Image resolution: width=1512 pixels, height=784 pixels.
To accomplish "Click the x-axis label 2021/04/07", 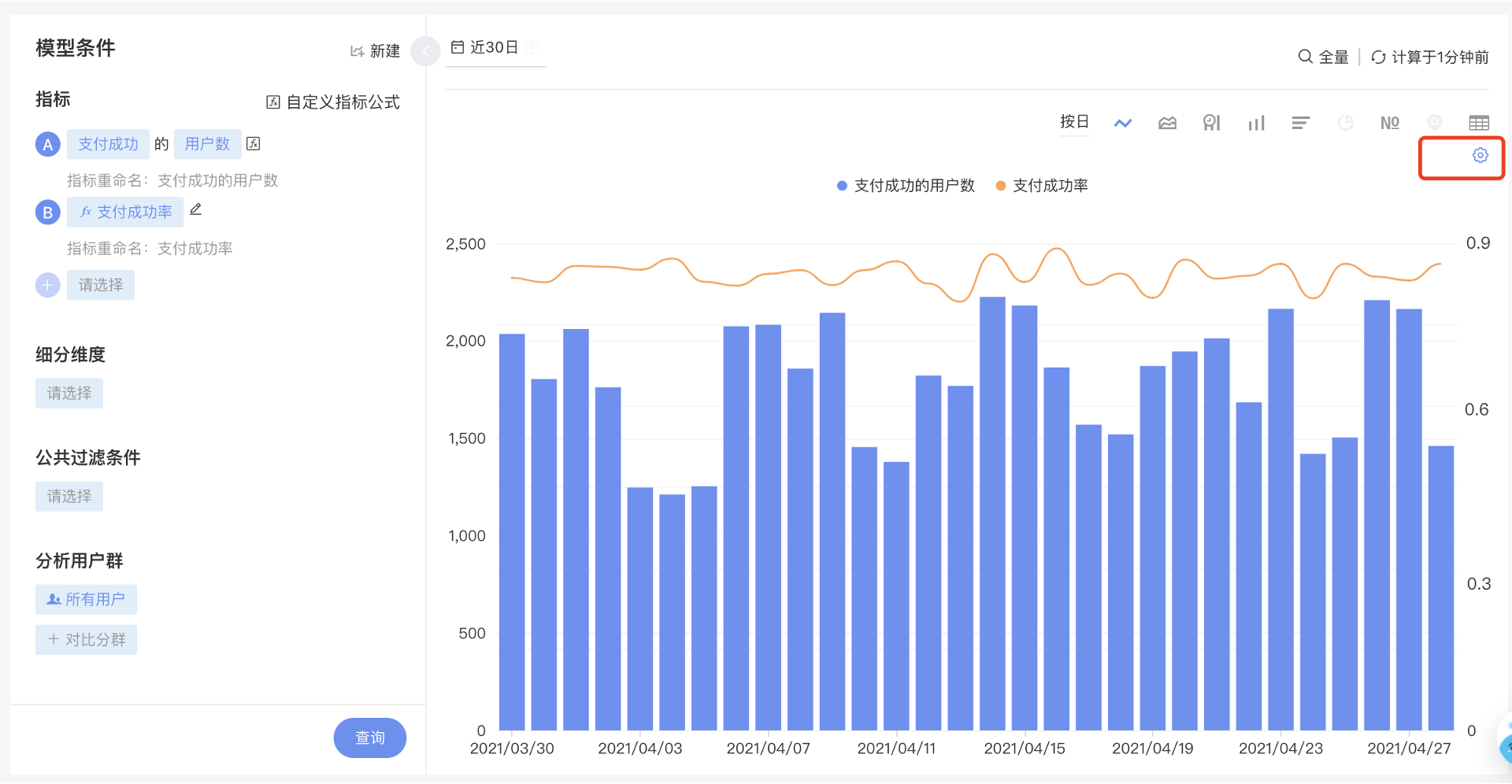I will click(x=768, y=749).
